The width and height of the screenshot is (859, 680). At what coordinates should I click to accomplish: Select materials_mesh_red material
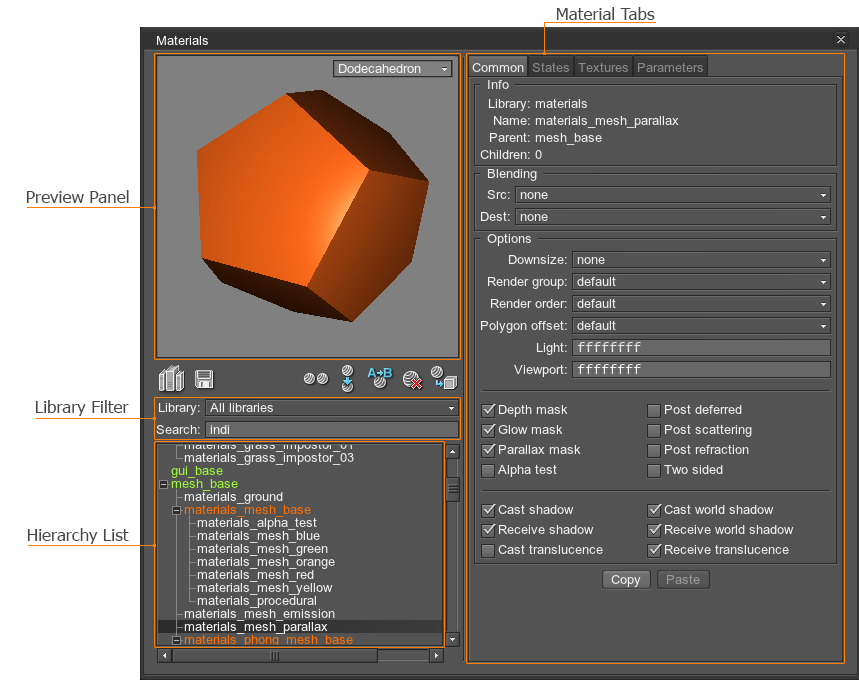(255, 575)
